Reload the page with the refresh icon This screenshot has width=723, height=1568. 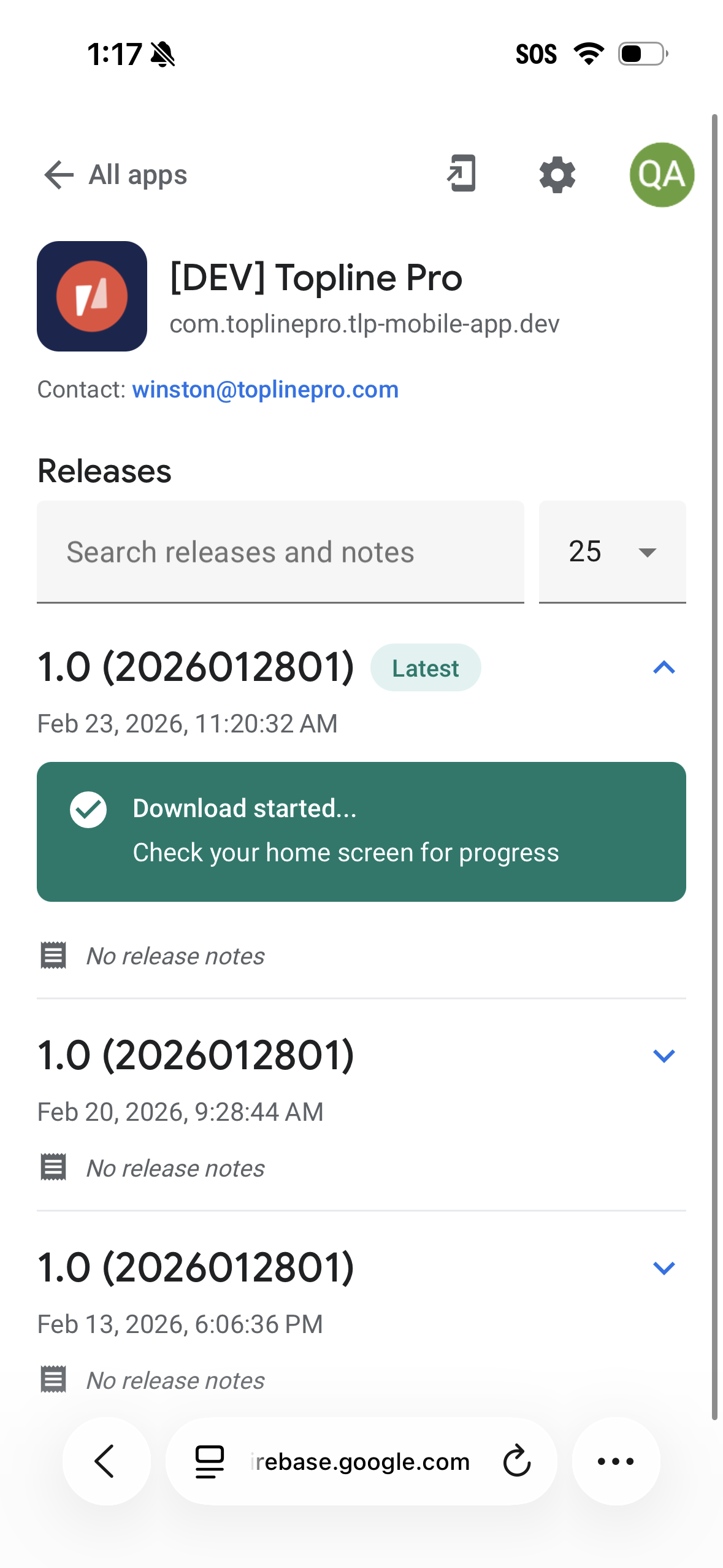point(517,1461)
